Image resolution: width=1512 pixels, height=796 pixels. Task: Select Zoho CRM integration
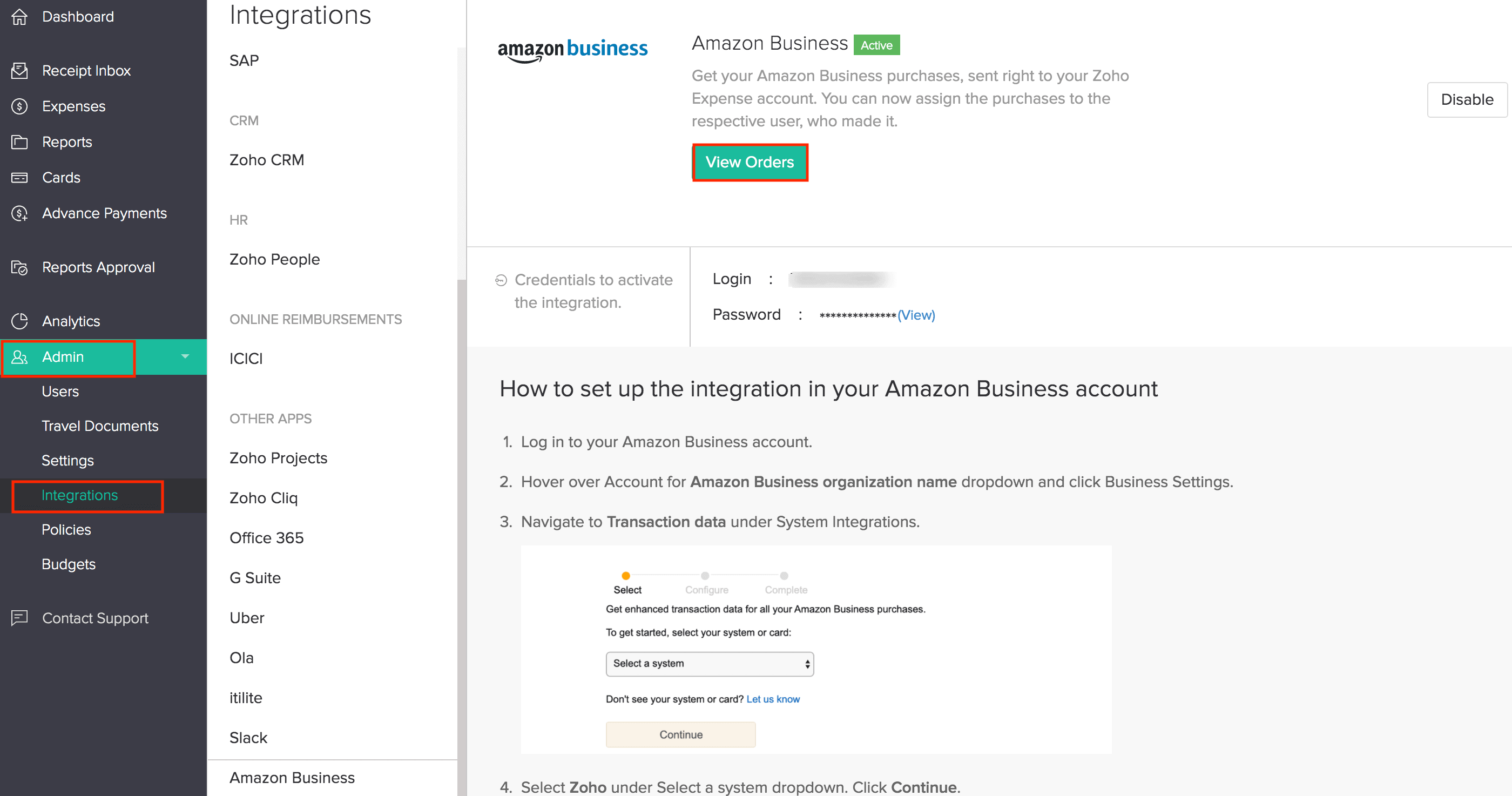point(266,160)
